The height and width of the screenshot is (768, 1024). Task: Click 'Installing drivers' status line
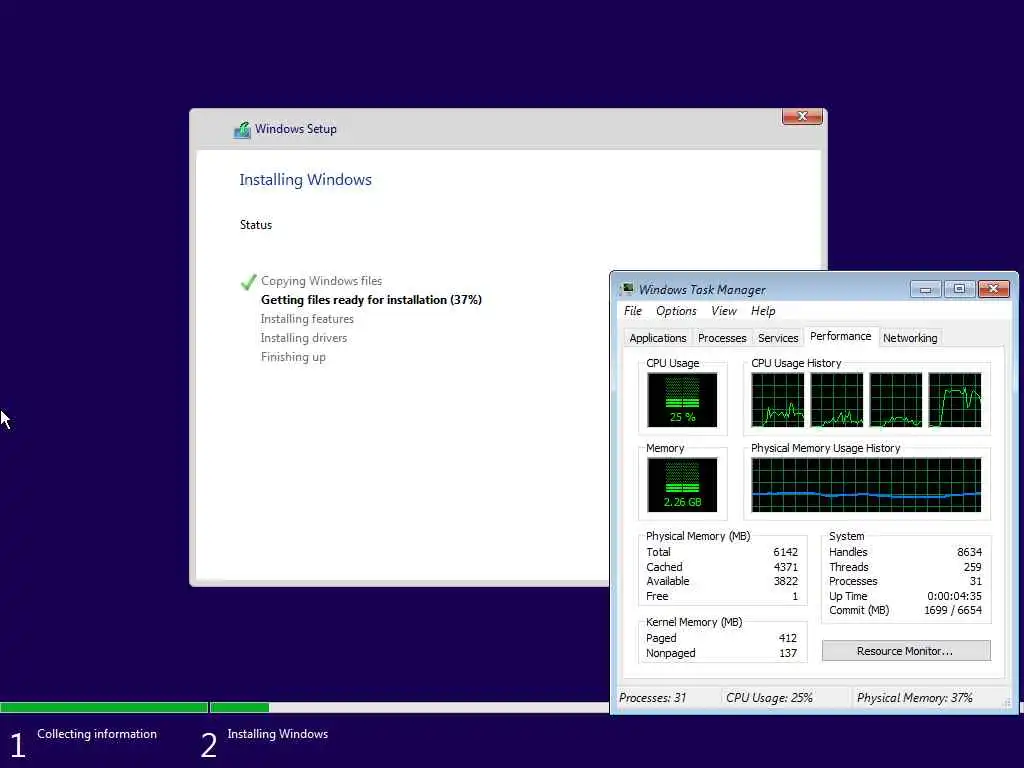tap(304, 338)
